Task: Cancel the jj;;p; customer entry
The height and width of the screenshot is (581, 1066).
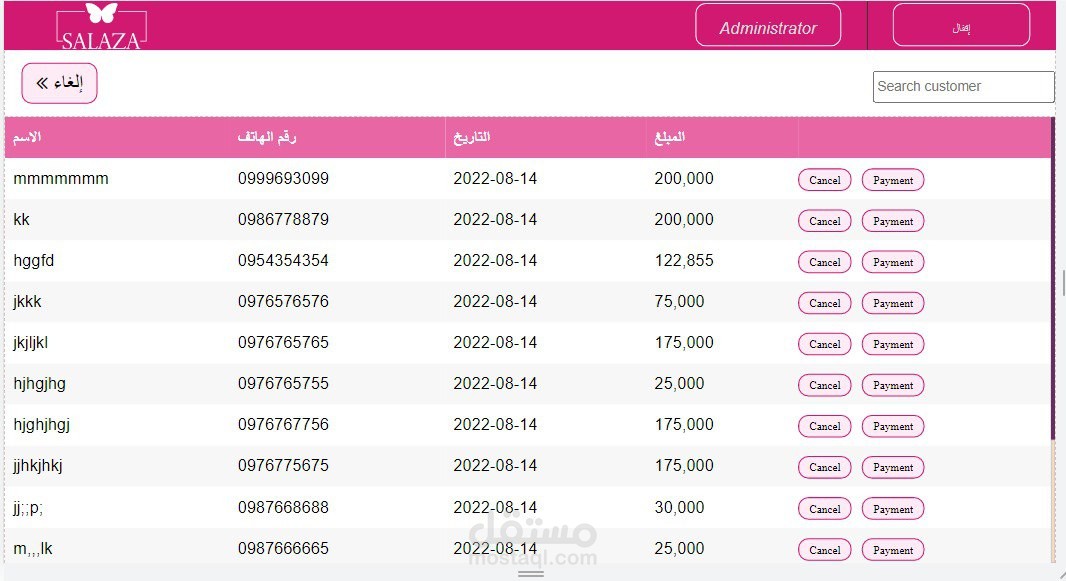Action: (x=825, y=509)
